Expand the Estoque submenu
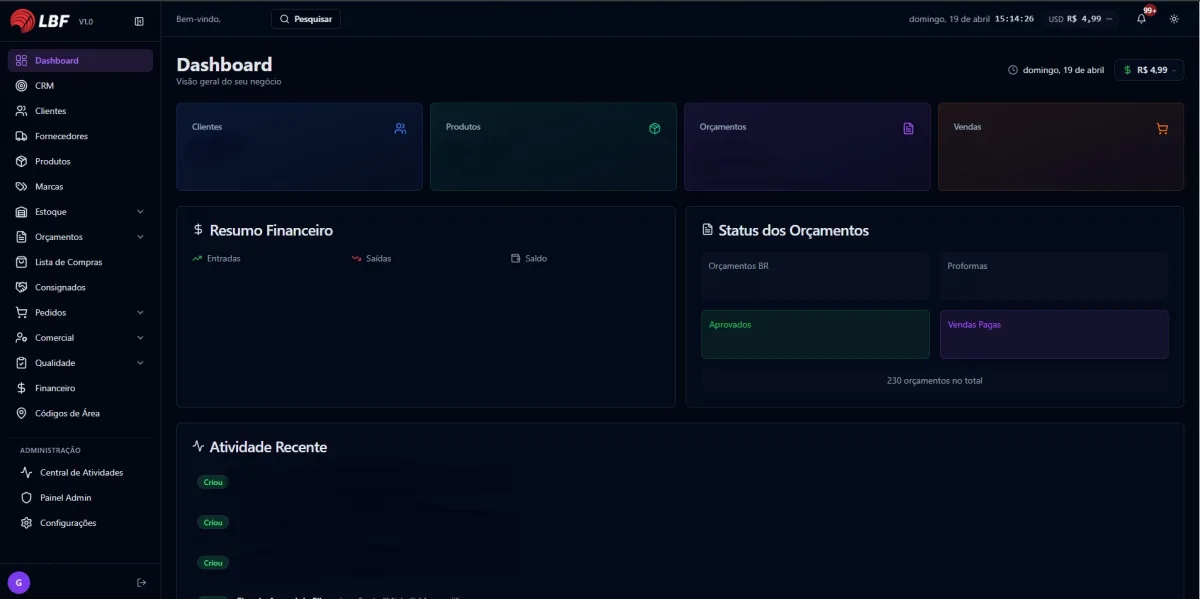Screen dimensions: 1200x599 pyautogui.click(x=140, y=212)
